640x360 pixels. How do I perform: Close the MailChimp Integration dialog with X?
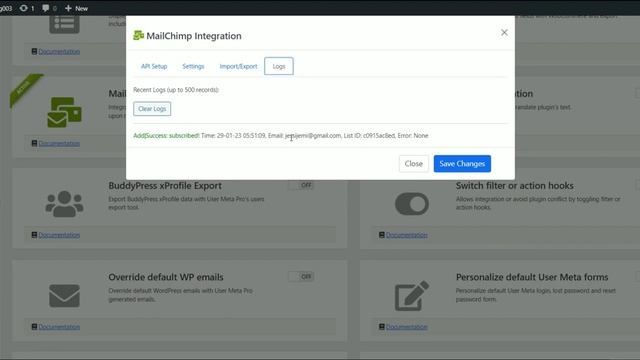(504, 33)
